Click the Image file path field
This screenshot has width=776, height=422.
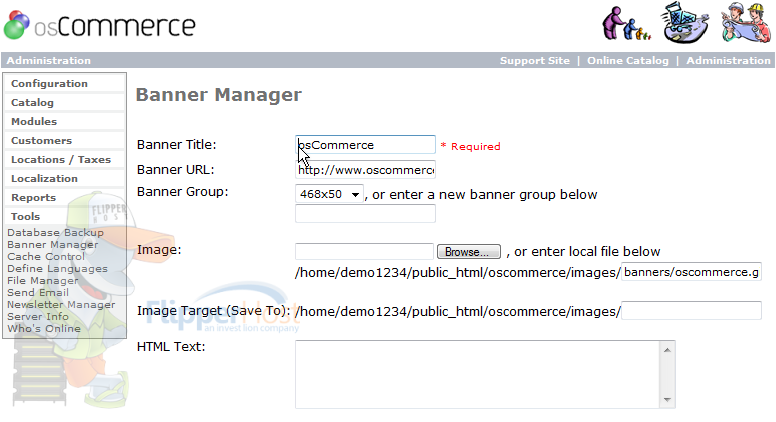click(x=364, y=251)
